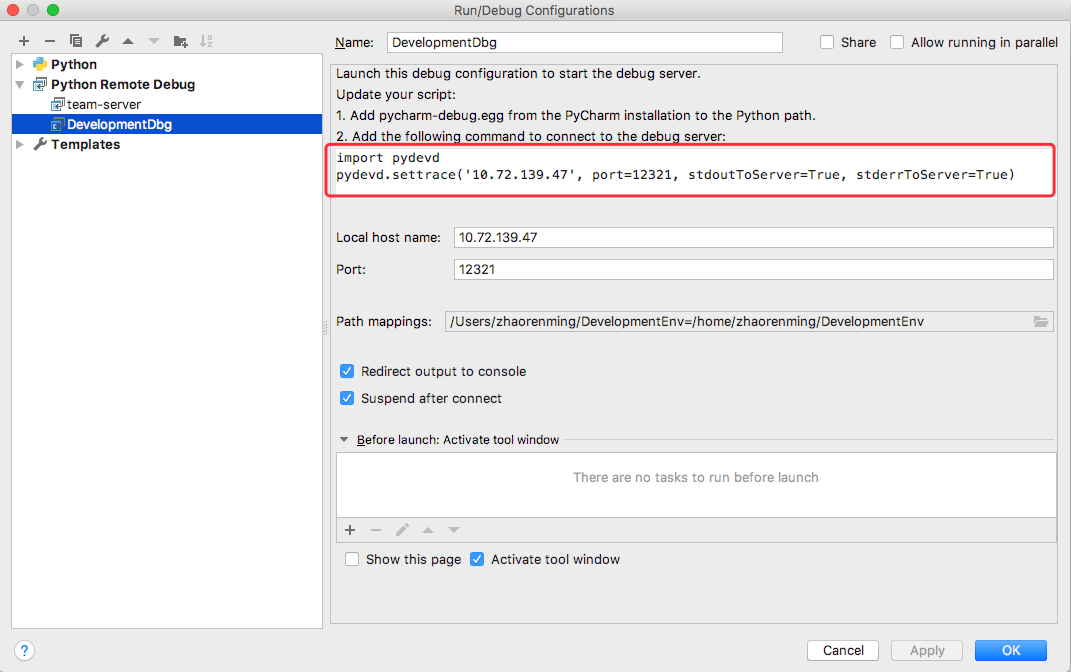Add a before launch task with plus
The height and width of the screenshot is (672, 1071).
click(x=350, y=530)
